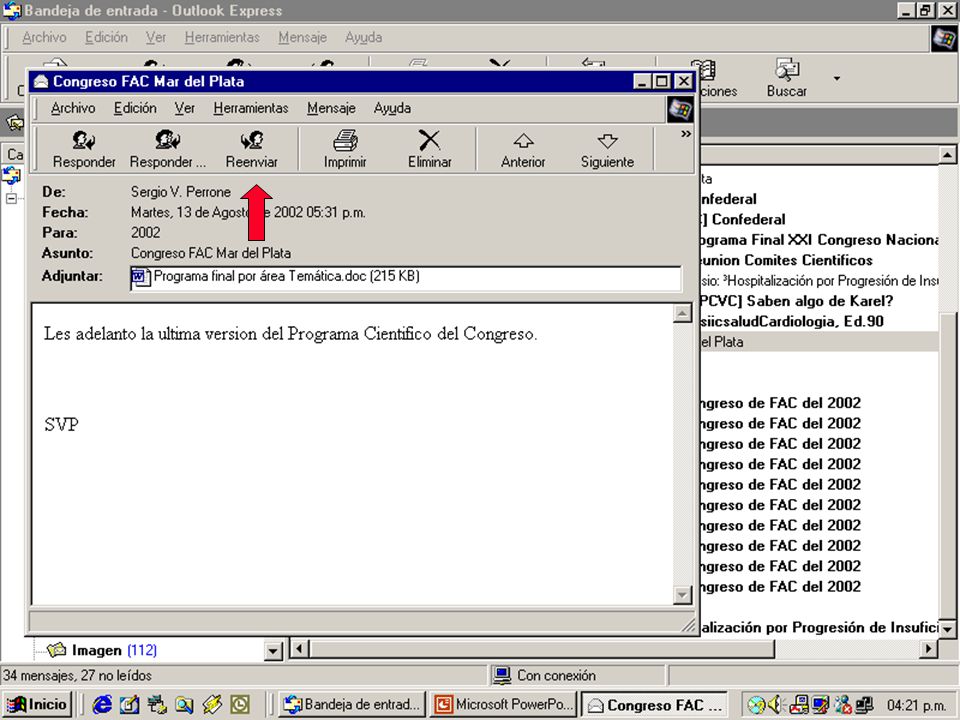Click the Windows logo in message window

(680, 110)
